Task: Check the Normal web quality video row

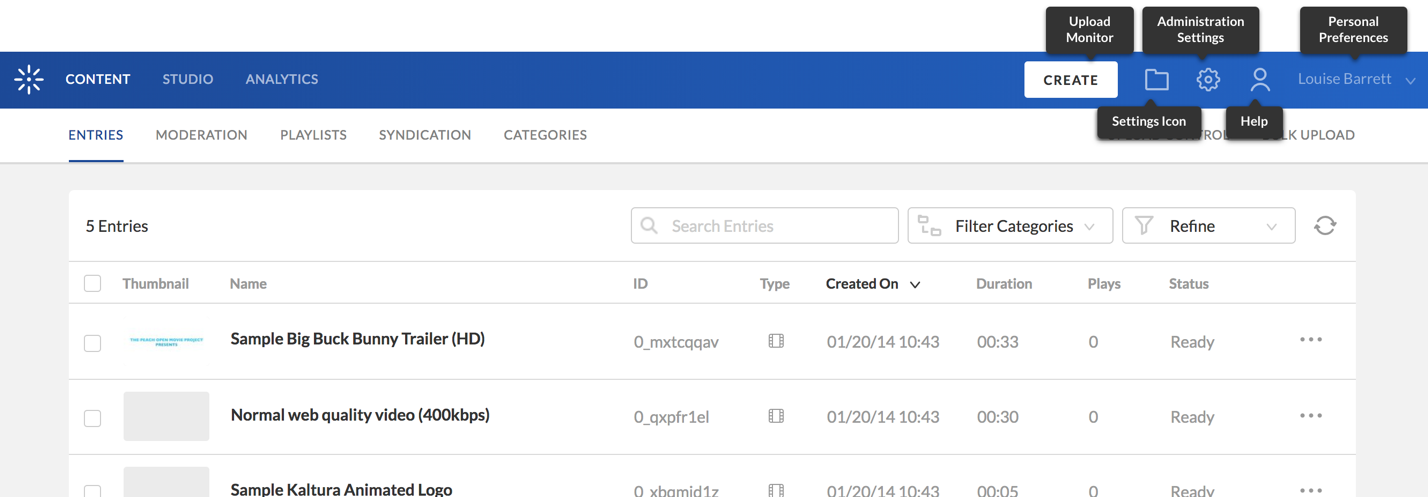Action: (93, 418)
